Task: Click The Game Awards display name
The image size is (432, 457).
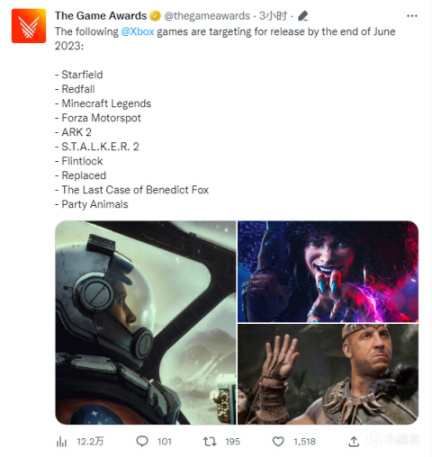Action: 101,16
